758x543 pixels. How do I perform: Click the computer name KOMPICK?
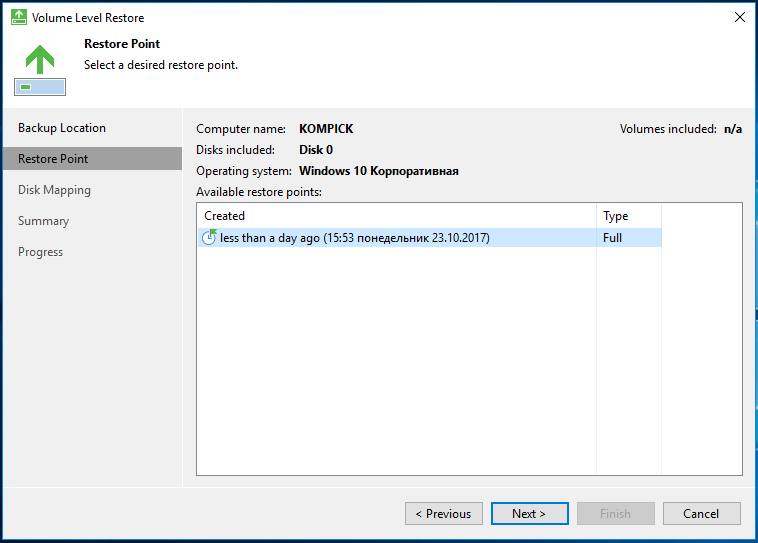tap(326, 129)
